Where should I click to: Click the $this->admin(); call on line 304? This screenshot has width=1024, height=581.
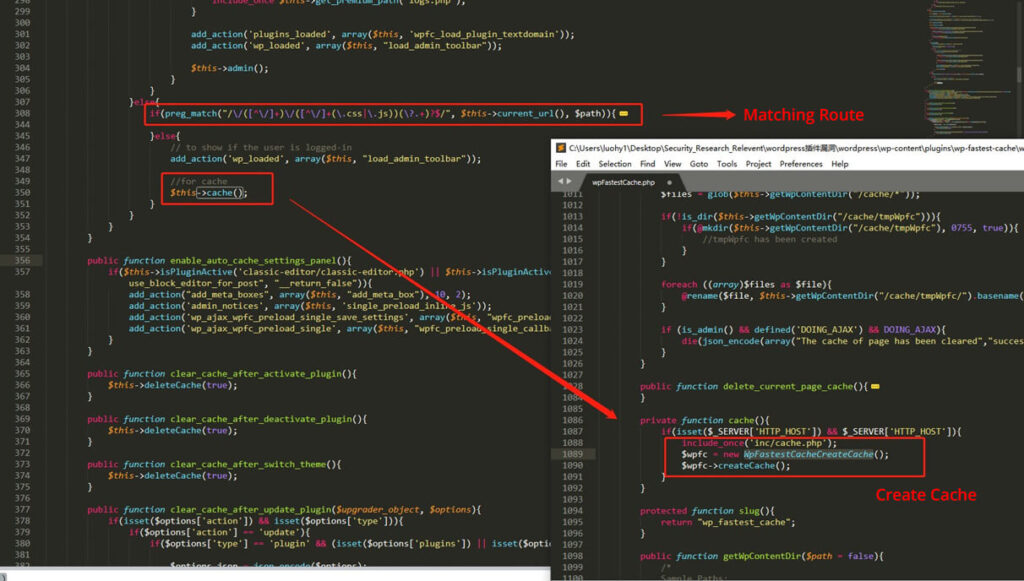230,69
